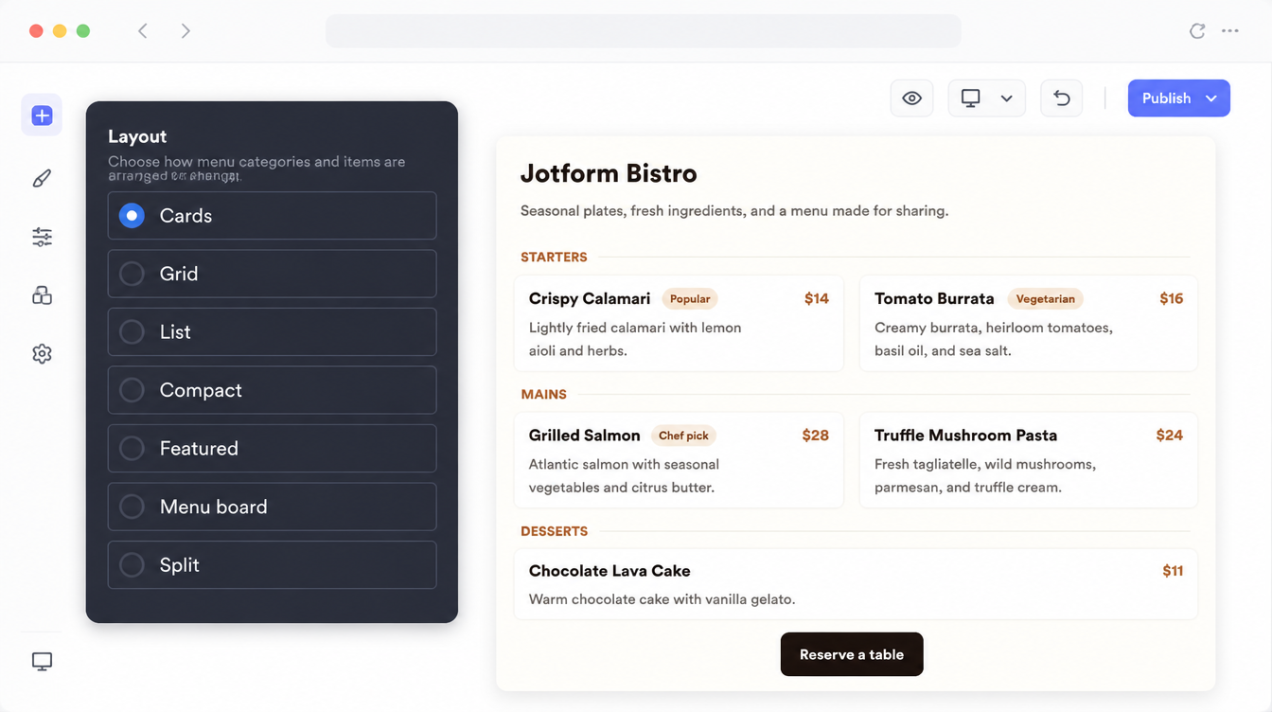Viewport: 1272px width, 712px height.
Task: Click the browser address bar
Action: pos(643,31)
